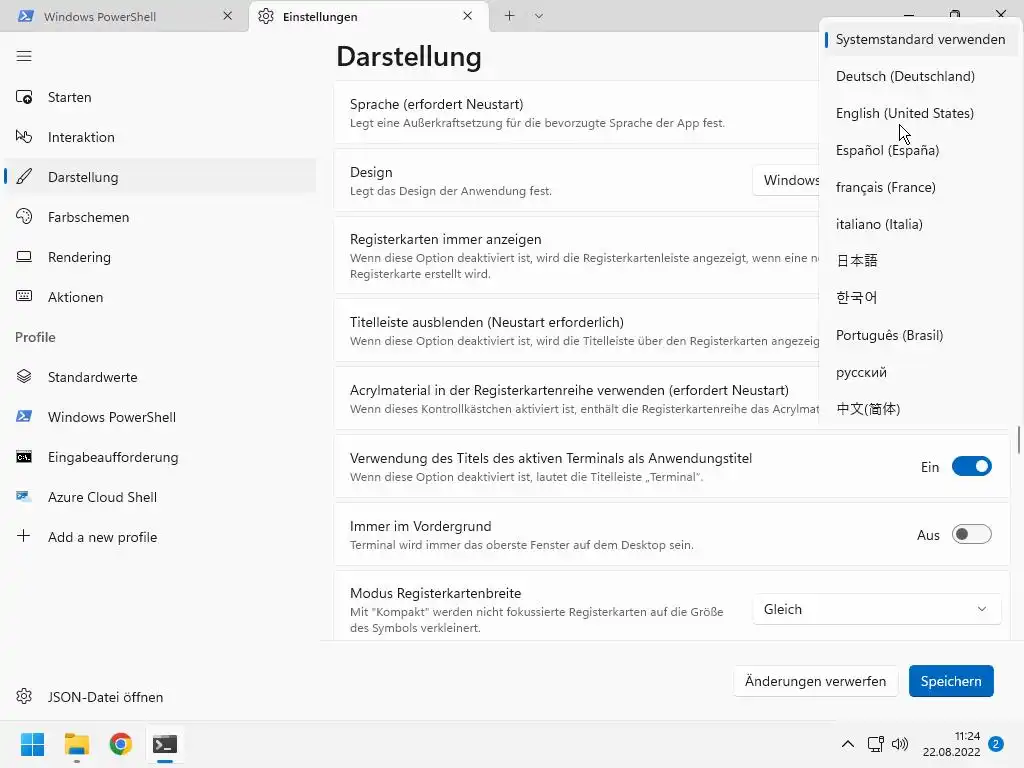Enable Immer im Vordergrund toggle
The image size is (1024, 768).
(x=972, y=534)
